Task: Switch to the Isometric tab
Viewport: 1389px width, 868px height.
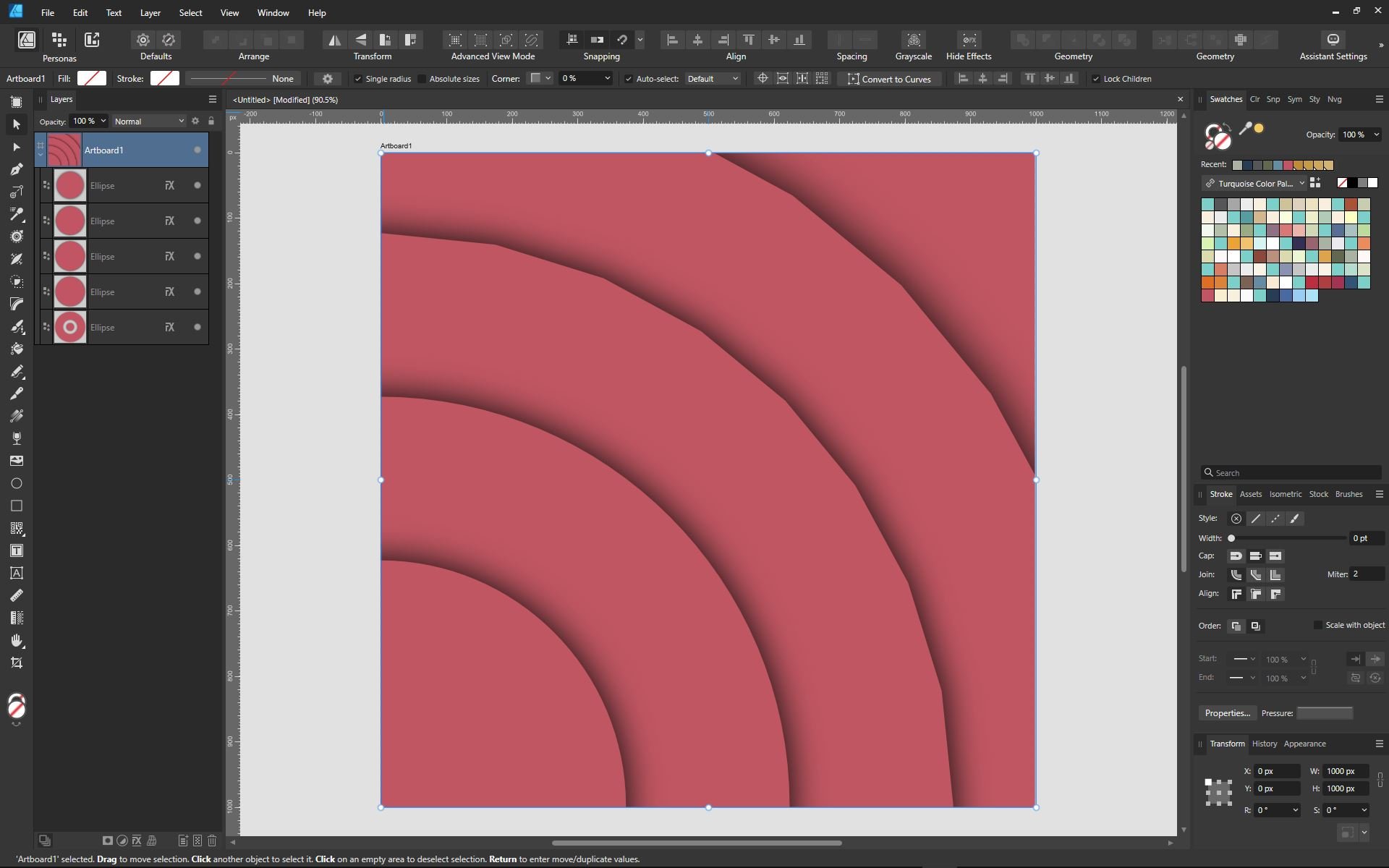Action: 1285,494
